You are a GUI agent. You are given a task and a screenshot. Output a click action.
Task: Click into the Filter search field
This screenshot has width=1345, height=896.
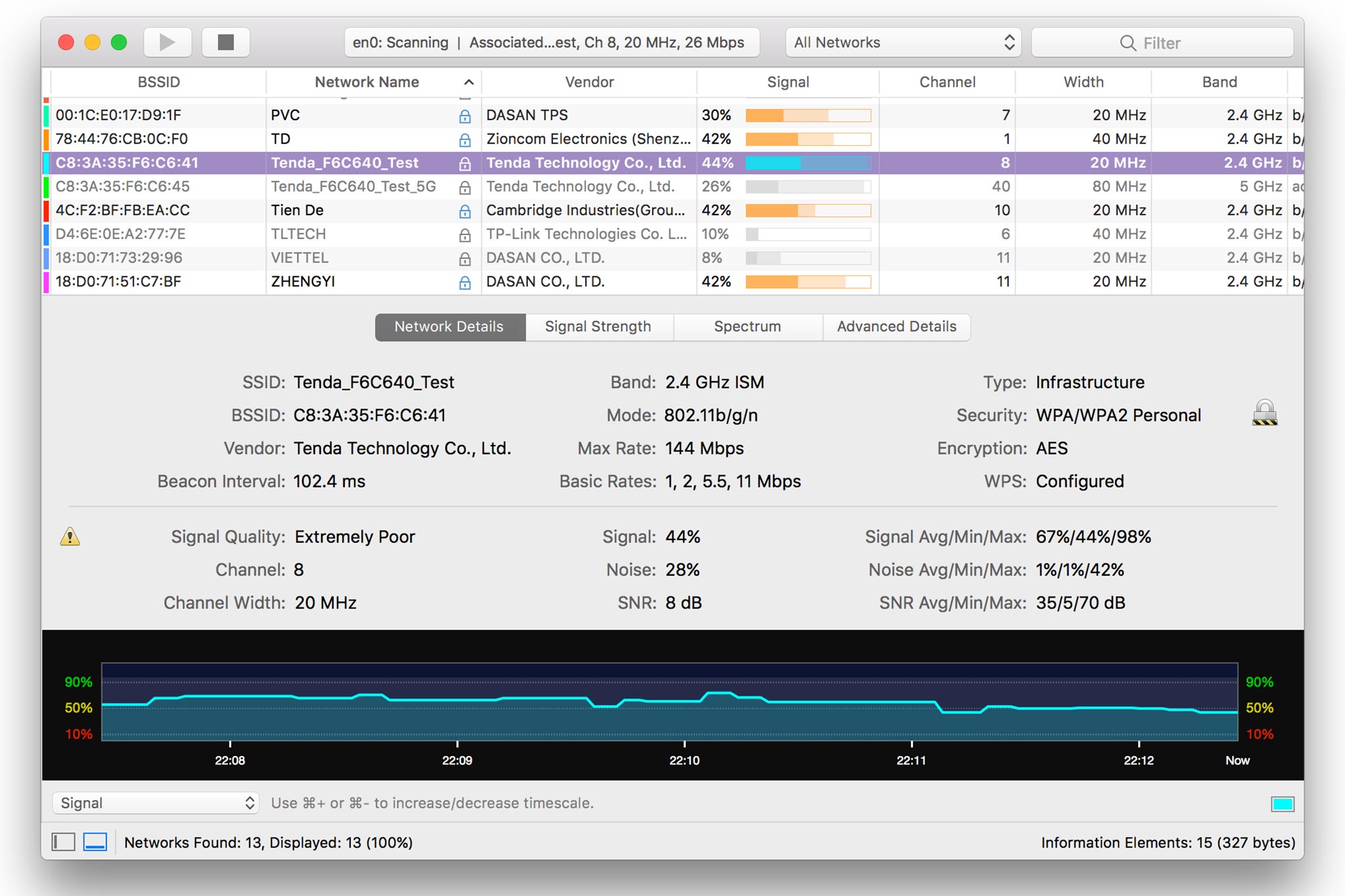pos(1162,43)
